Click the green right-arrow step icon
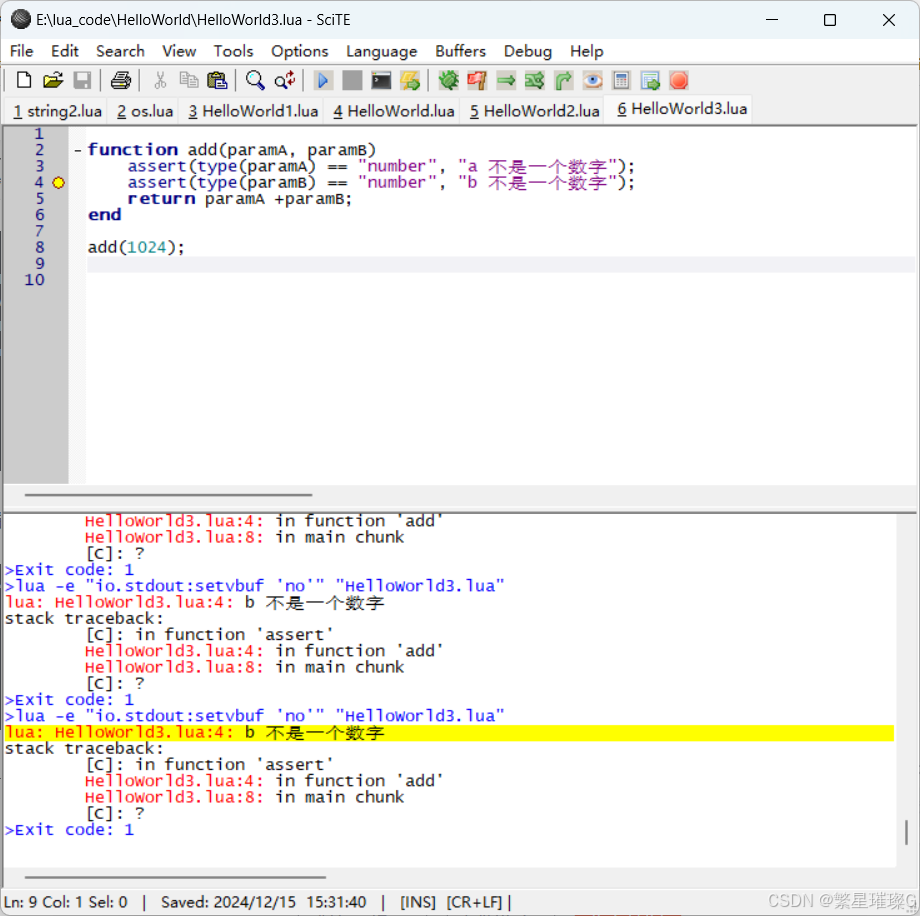This screenshot has height=916, width=920. click(x=506, y=80)
